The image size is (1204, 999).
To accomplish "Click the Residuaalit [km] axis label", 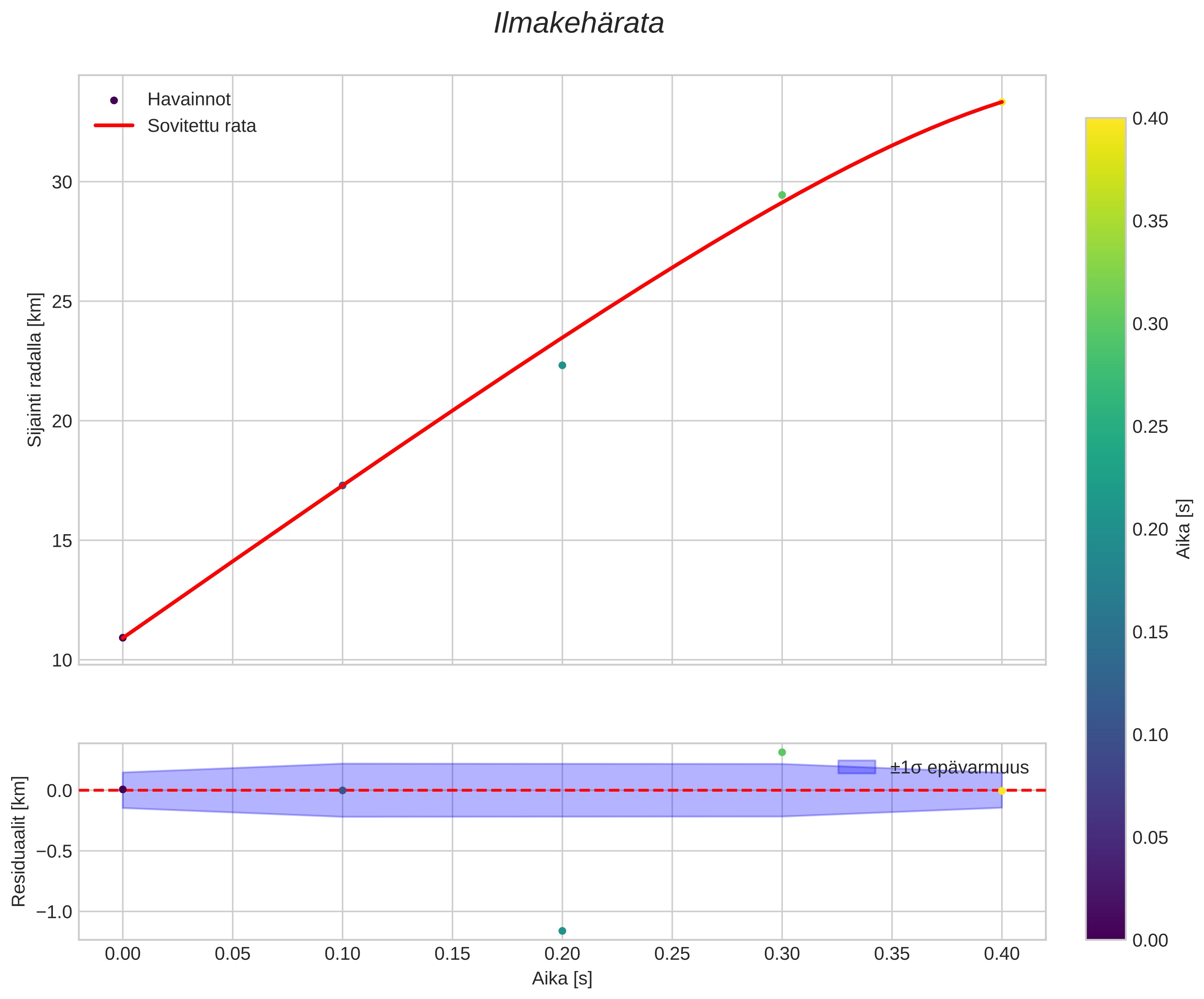I will [19, 841].
